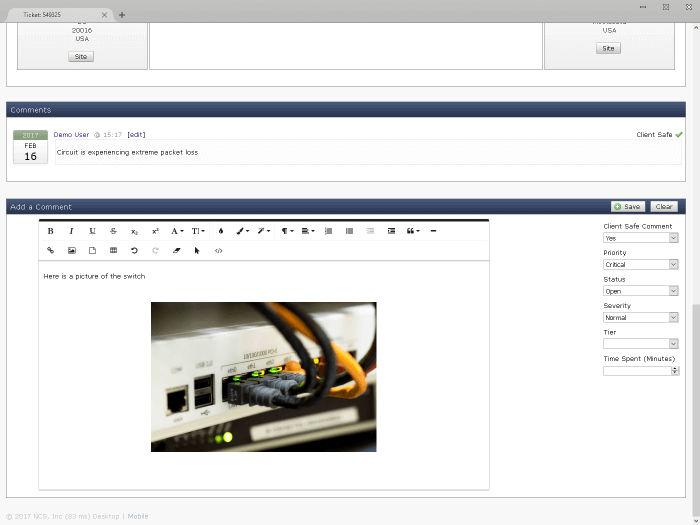Image resolution: width=700 pixels, height=525 pixels.
Task: Undo the last editor action
Action: tap(134, 251)
